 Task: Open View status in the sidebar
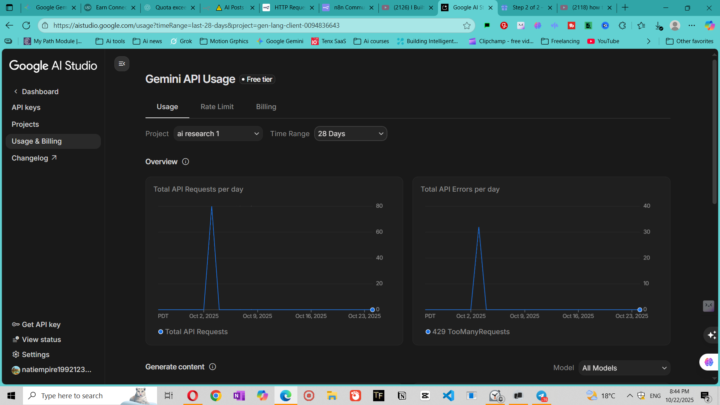(41, 340)
